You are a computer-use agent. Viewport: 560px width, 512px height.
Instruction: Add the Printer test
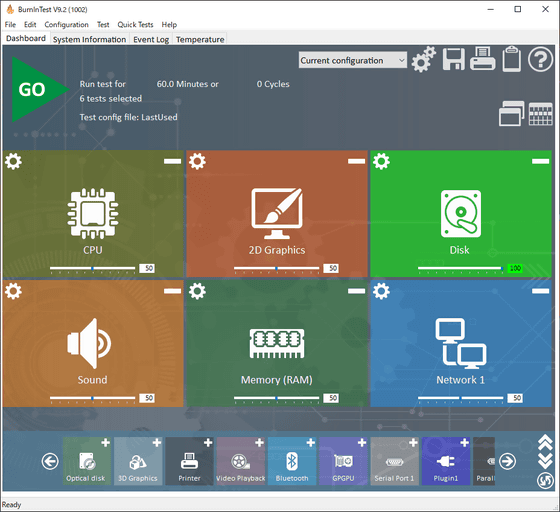[208, 443]
